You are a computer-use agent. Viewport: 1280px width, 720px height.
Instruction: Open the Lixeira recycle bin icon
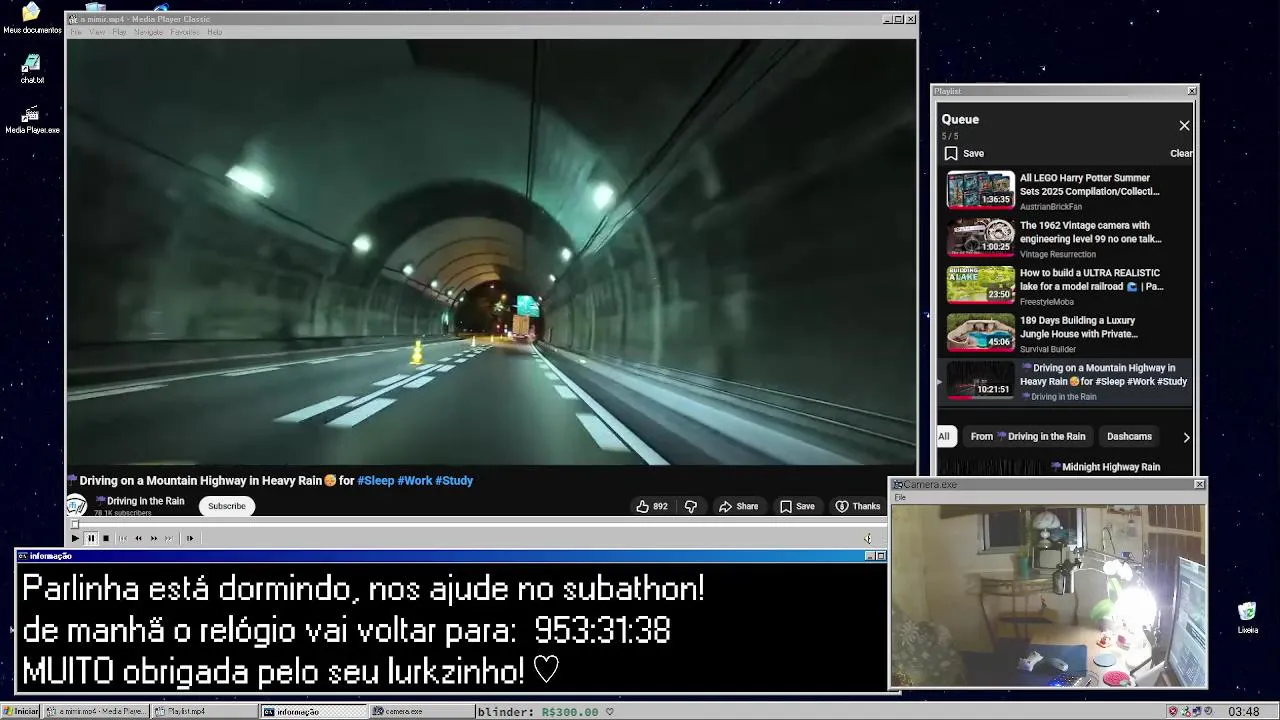tap(1247, 618)
